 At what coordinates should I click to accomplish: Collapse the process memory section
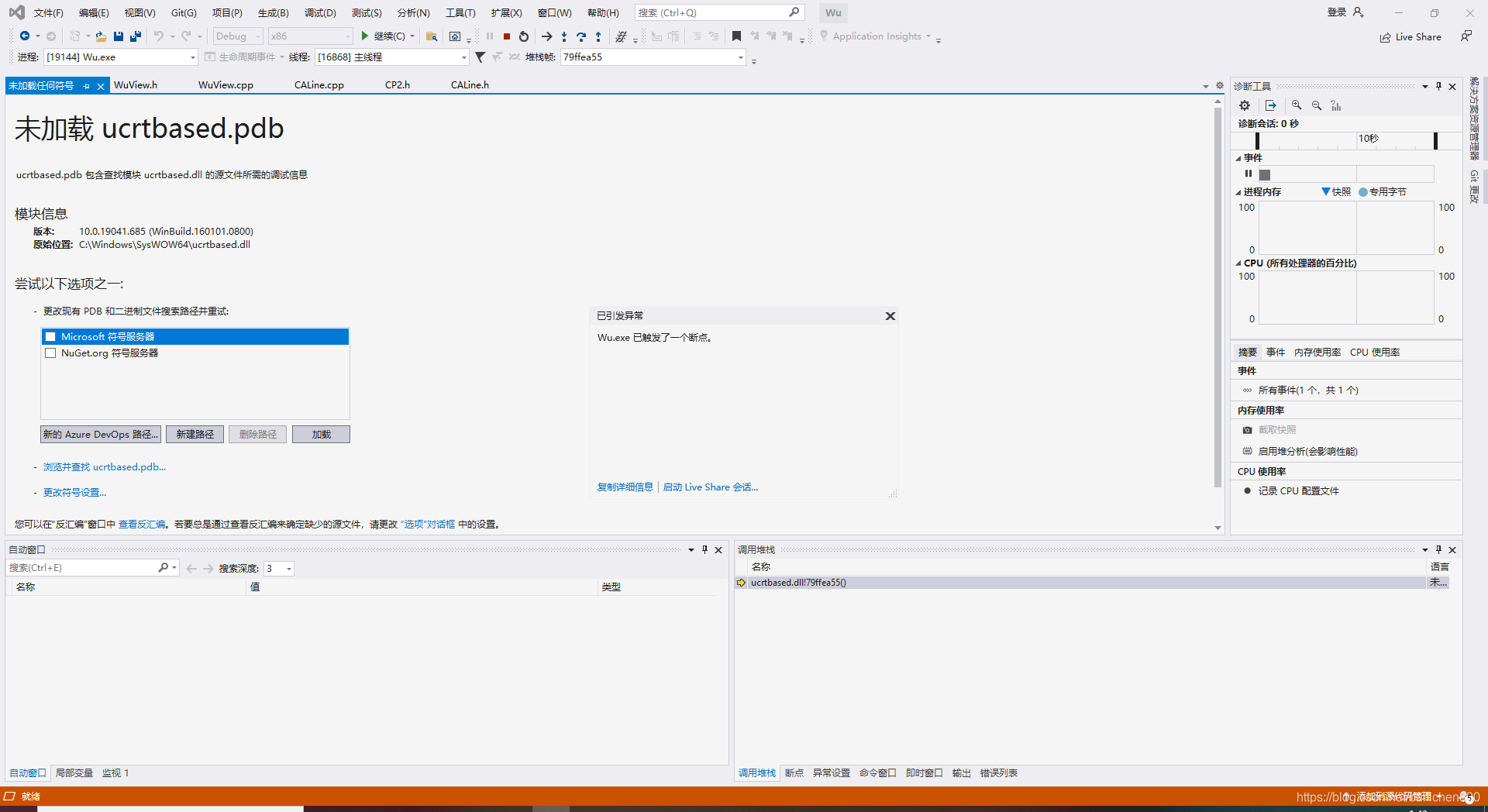(1238, 192)
